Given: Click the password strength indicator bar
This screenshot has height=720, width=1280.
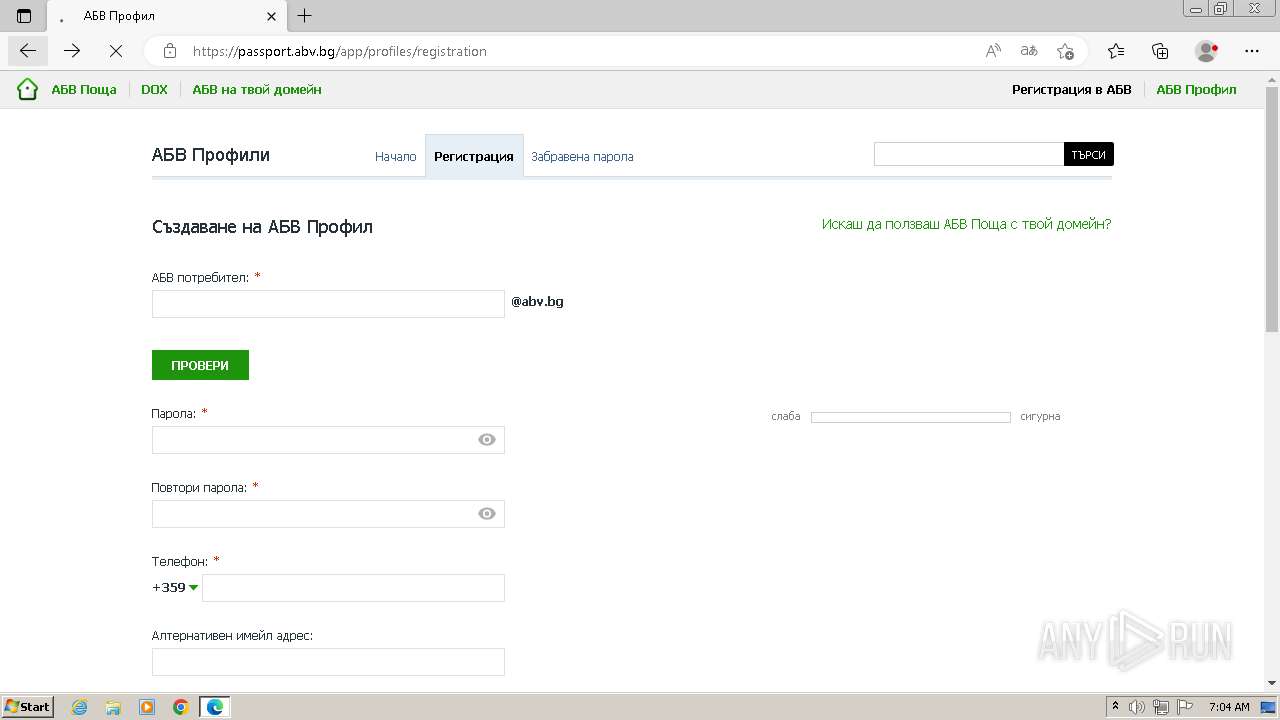Looking at the screenshot, I should (x=911, y=417).
